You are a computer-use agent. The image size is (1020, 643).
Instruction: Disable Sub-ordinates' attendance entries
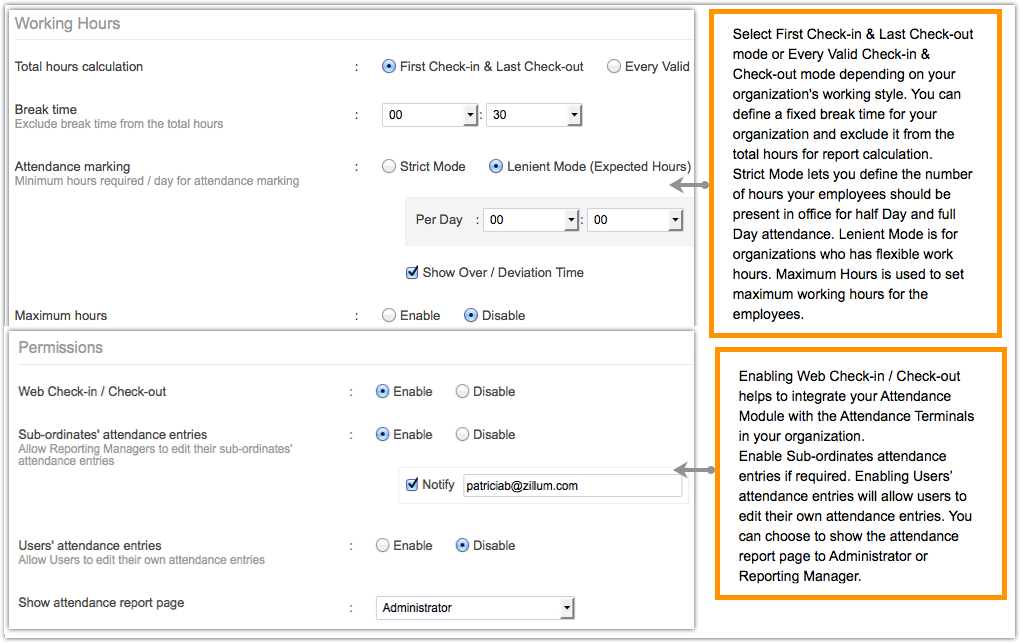click(x=462, y=435)
